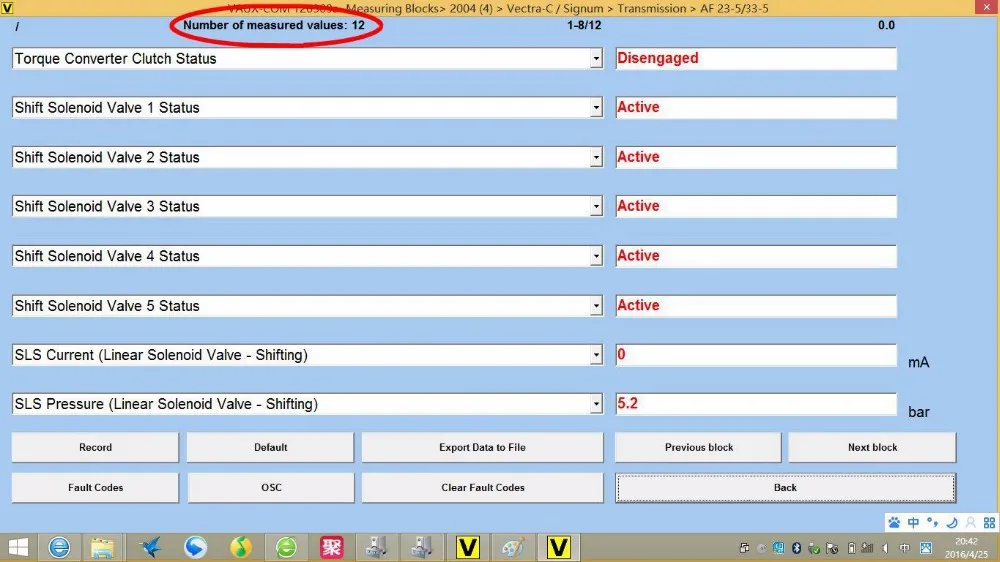Open the taskbar clock showing 20:42
The height and width of the screenshot is (562, 1000).
(x=966, y=548)
